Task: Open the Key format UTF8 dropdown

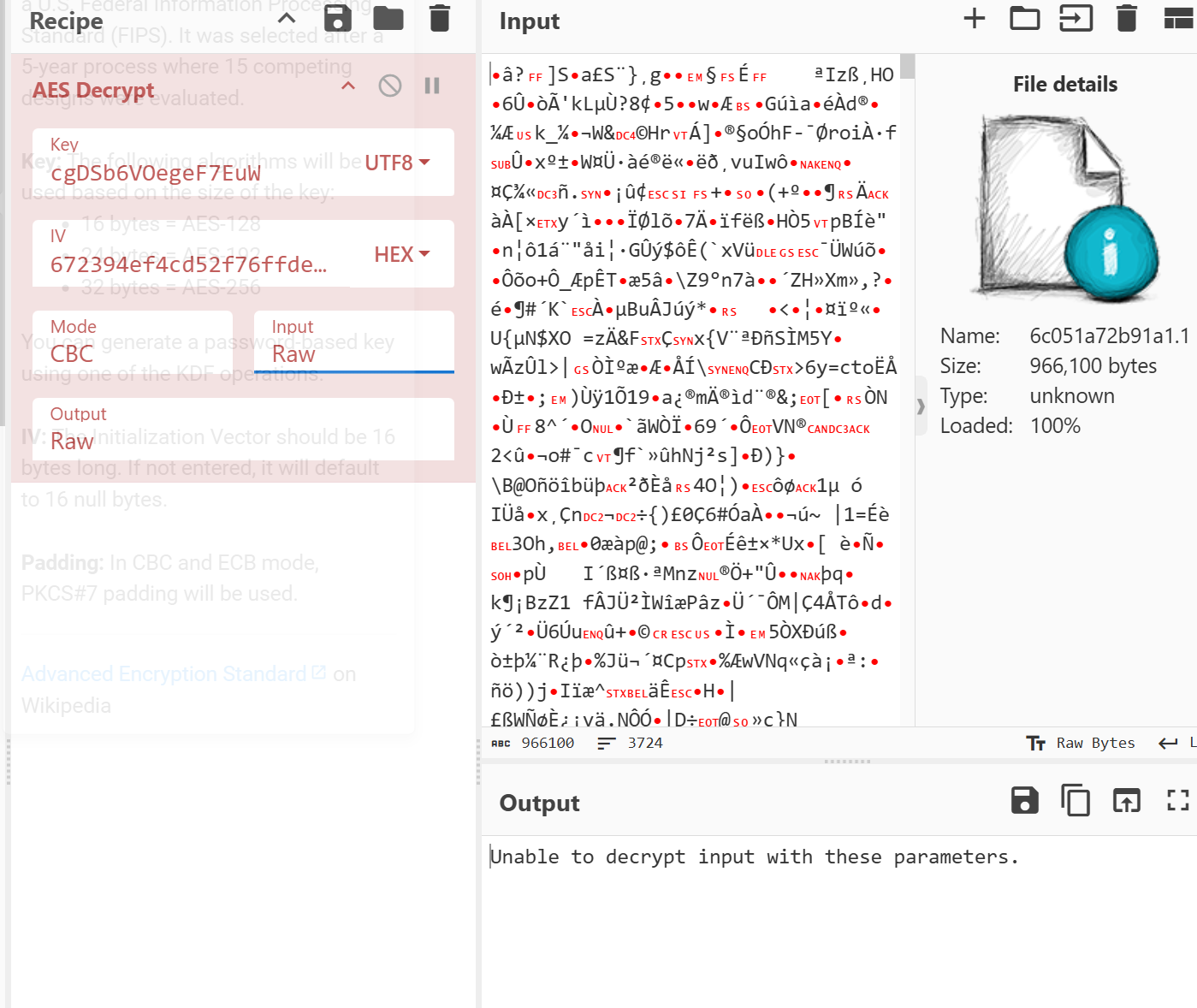Action: [x=398, y=163]
